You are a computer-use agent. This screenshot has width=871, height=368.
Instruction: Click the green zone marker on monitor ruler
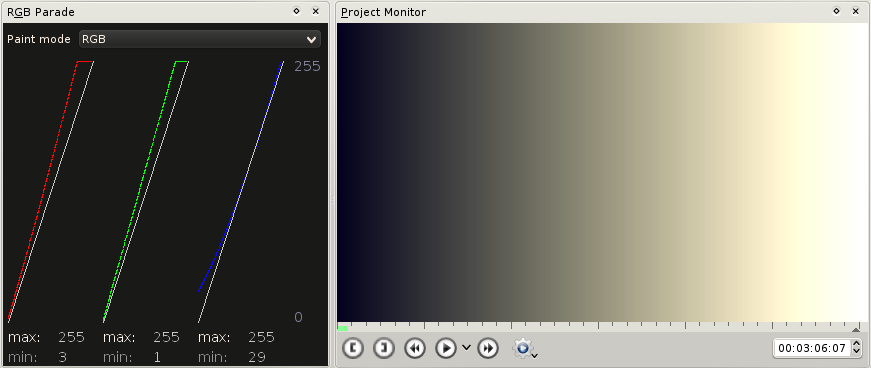(x=343, y=329)
